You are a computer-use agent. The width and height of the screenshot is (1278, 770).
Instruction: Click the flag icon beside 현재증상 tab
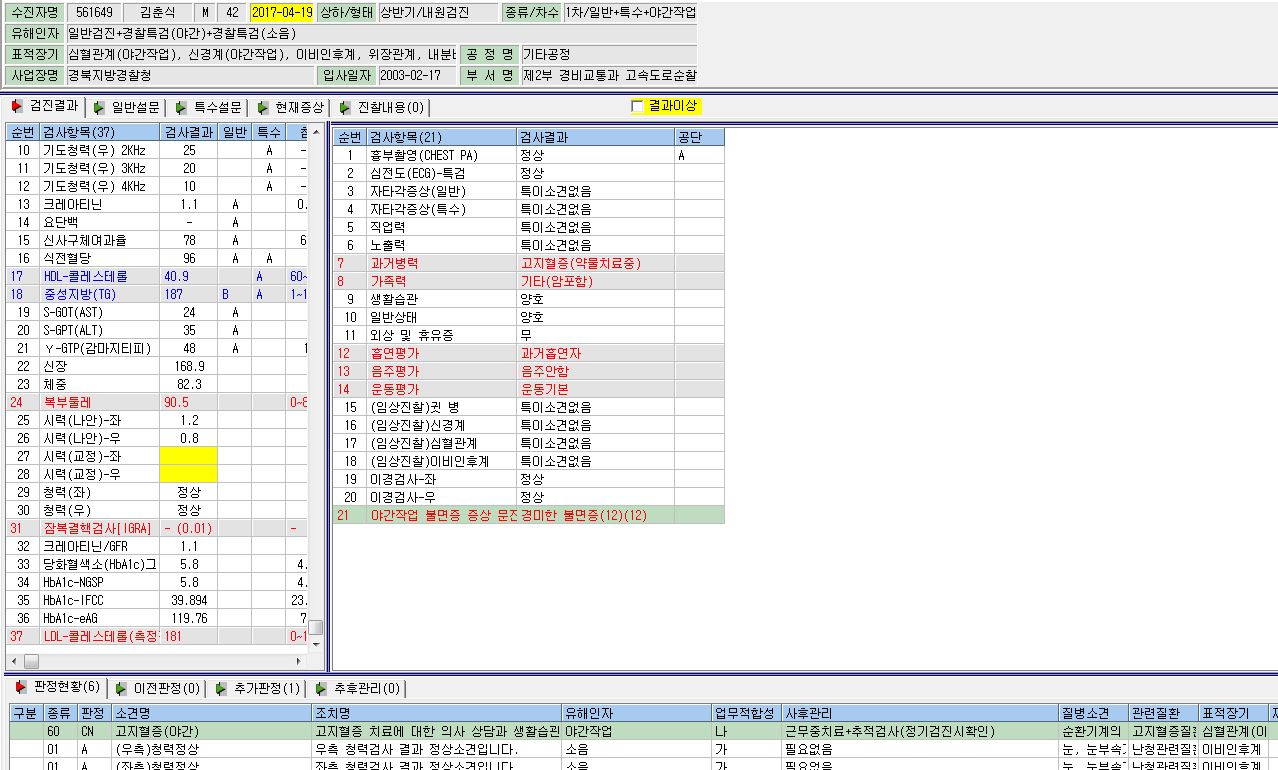pos(263,107)
